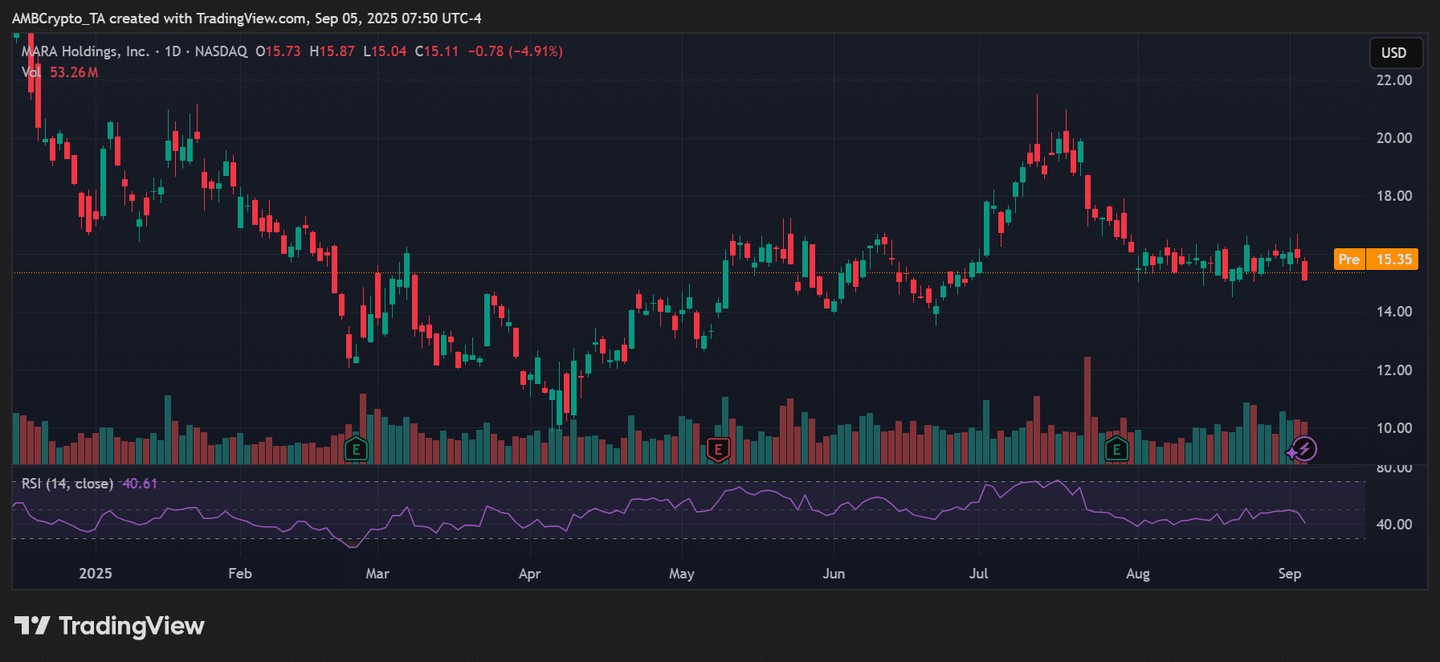Select the 15.35 pre-market price tag

(1393, 260)
